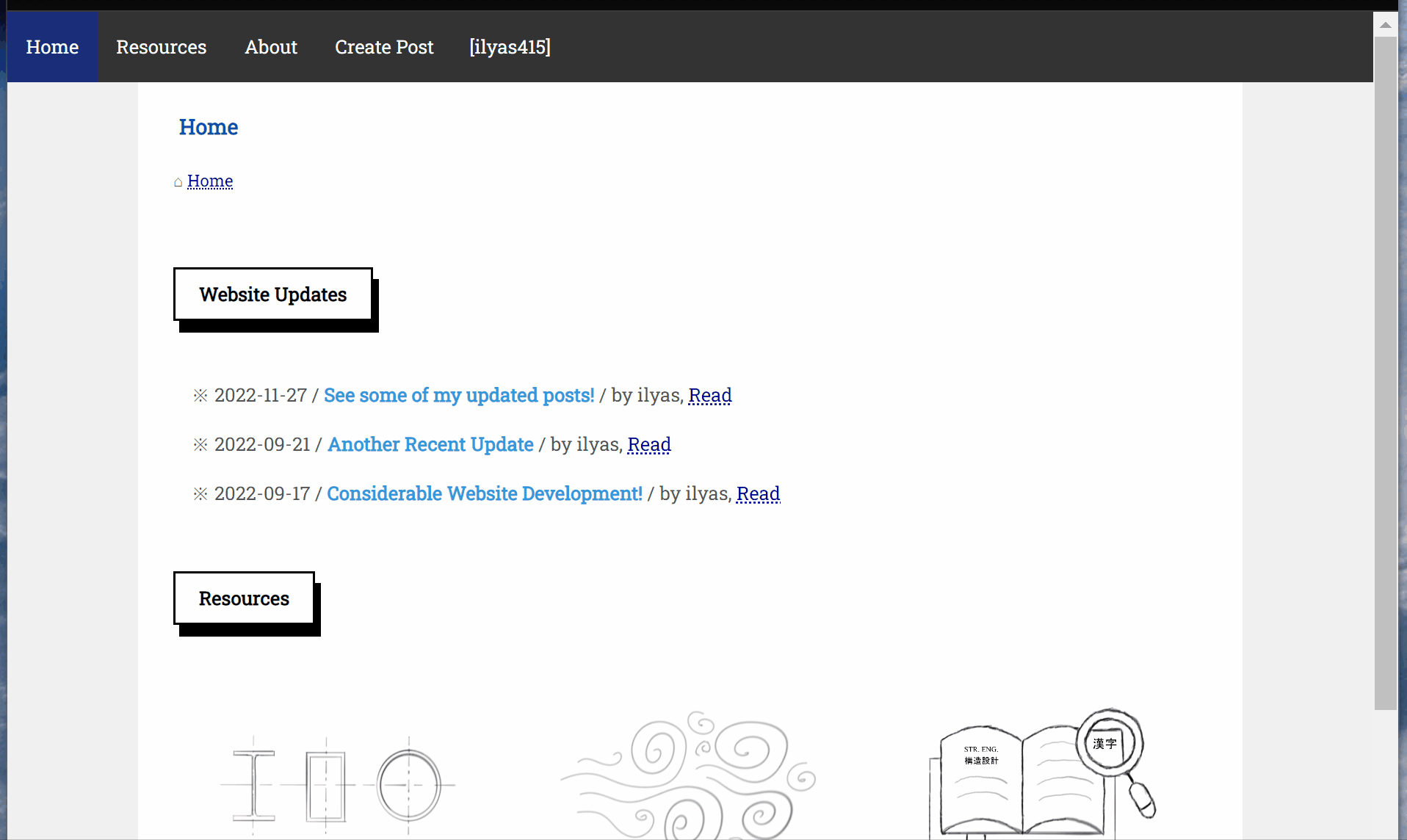The width and height of the screenshot is (1407, 840).
Task: Open the wind swirls sketch thumbnail
Action: click(x=689, y=775)
